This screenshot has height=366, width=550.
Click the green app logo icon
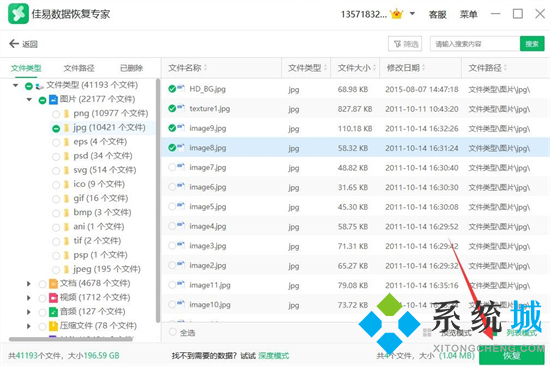[x=18, y=14]
